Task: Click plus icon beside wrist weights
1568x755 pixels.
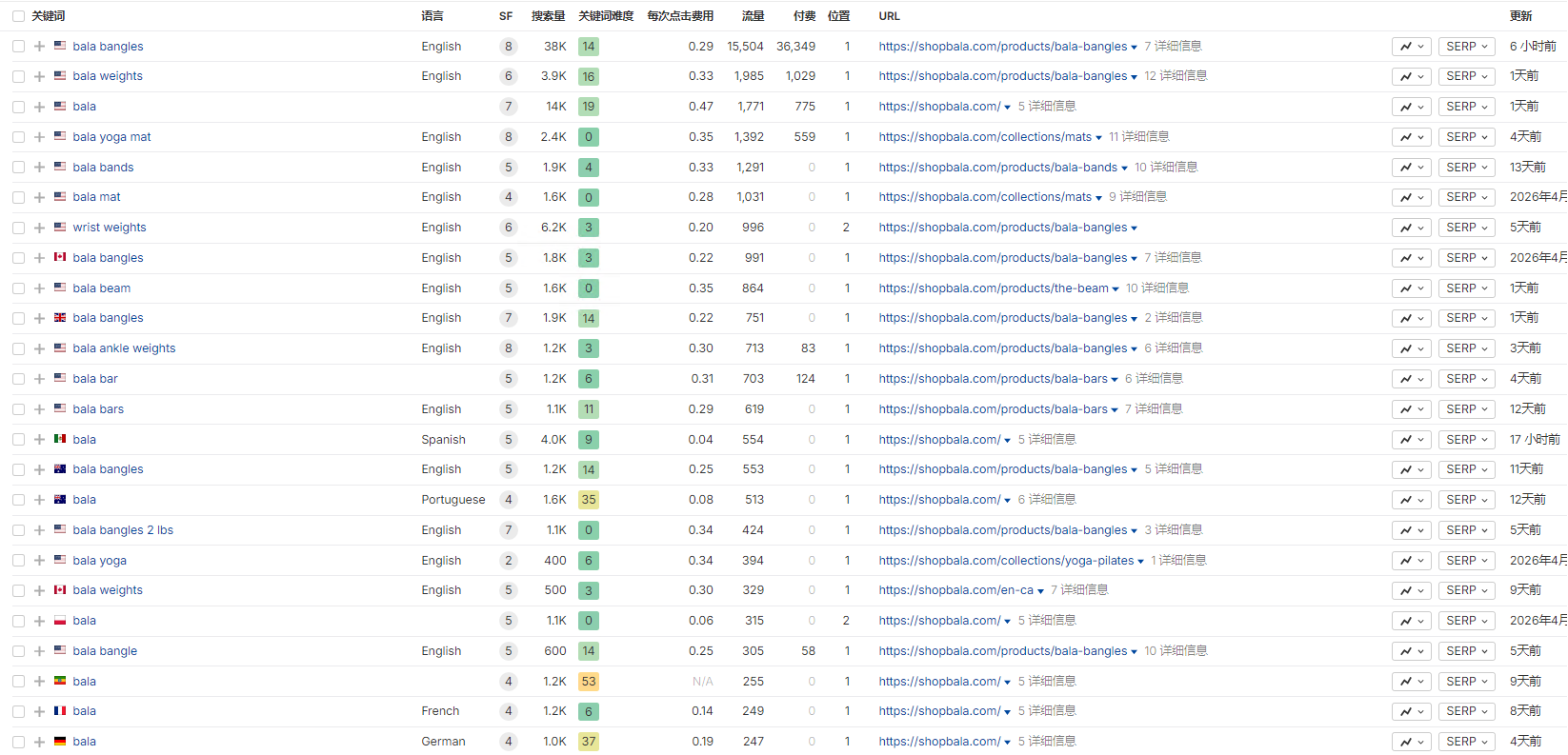Action: 39,228
